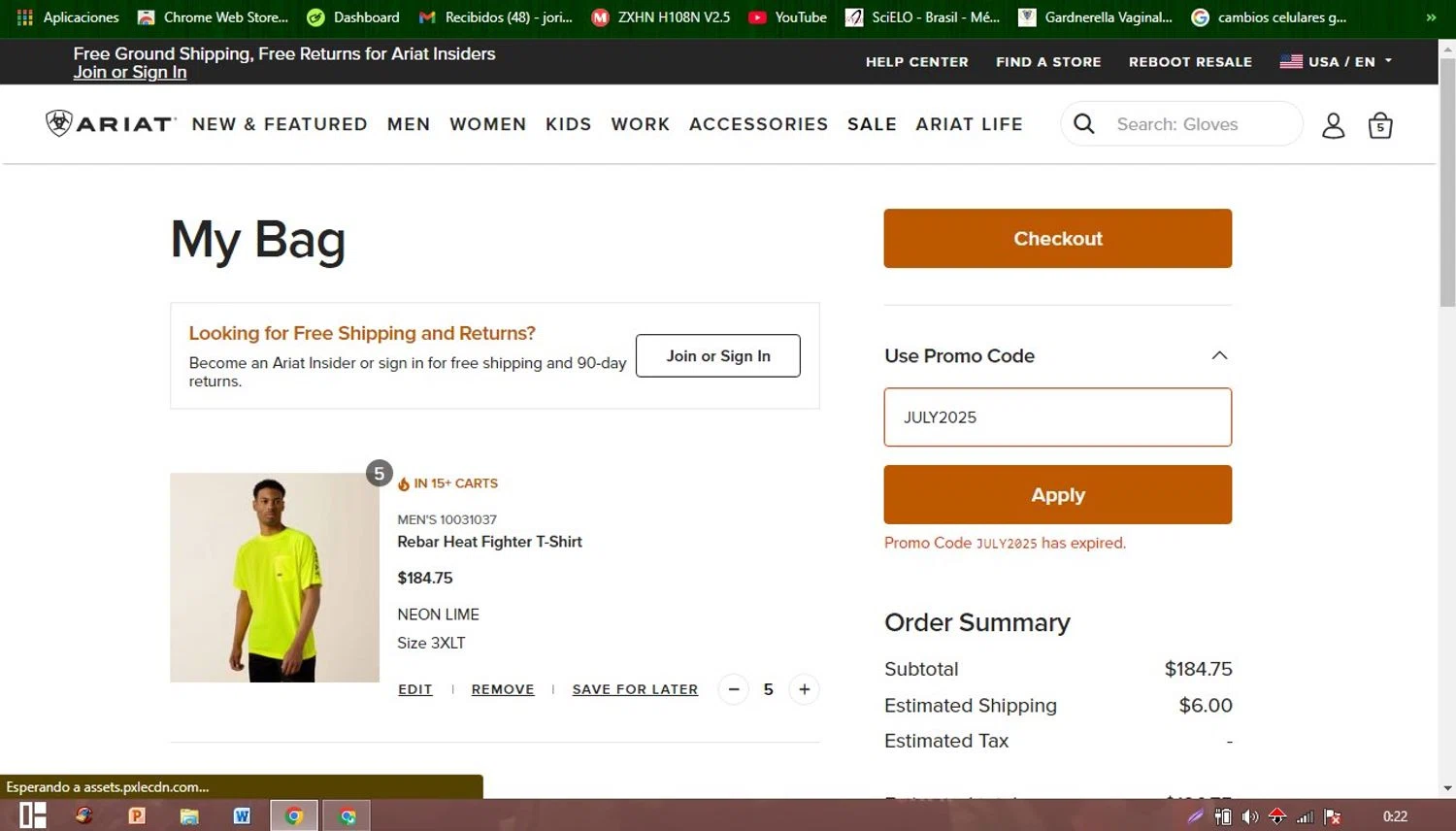
Task: Go to HELP CENTER
Action: [916, 61]
